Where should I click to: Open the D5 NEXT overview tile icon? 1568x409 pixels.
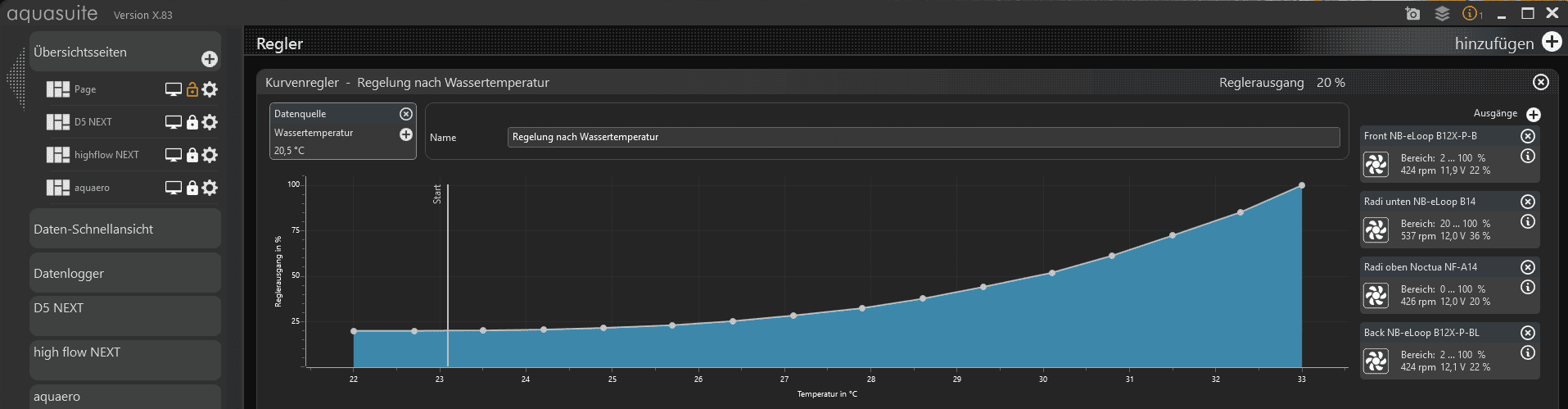point(58,122)
